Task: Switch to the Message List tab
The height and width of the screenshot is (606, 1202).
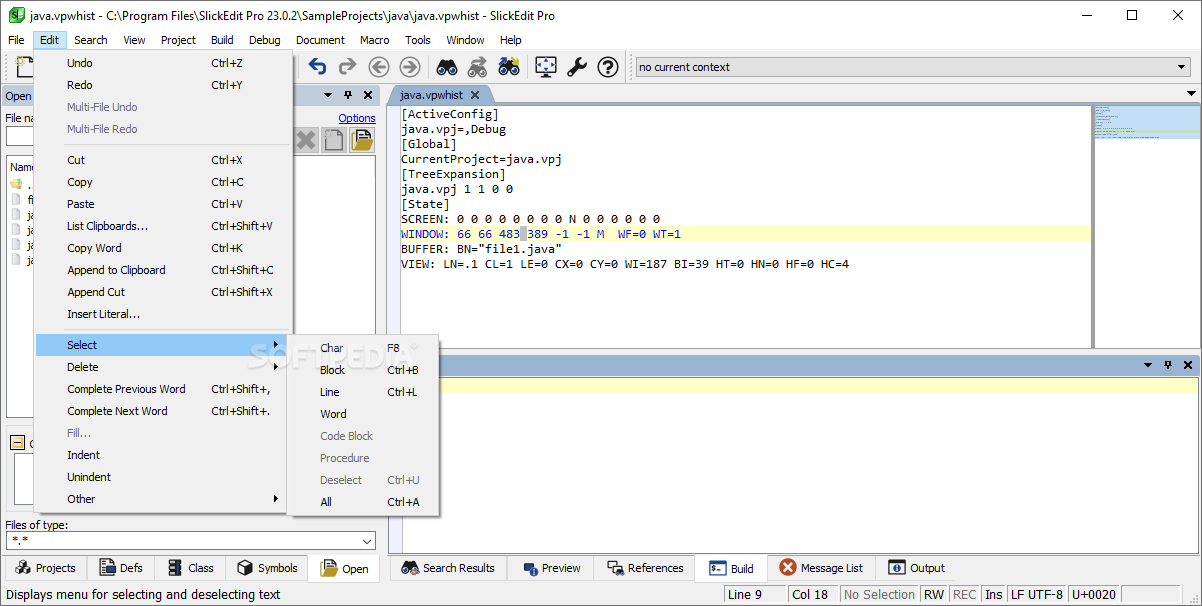Action: 821,568
